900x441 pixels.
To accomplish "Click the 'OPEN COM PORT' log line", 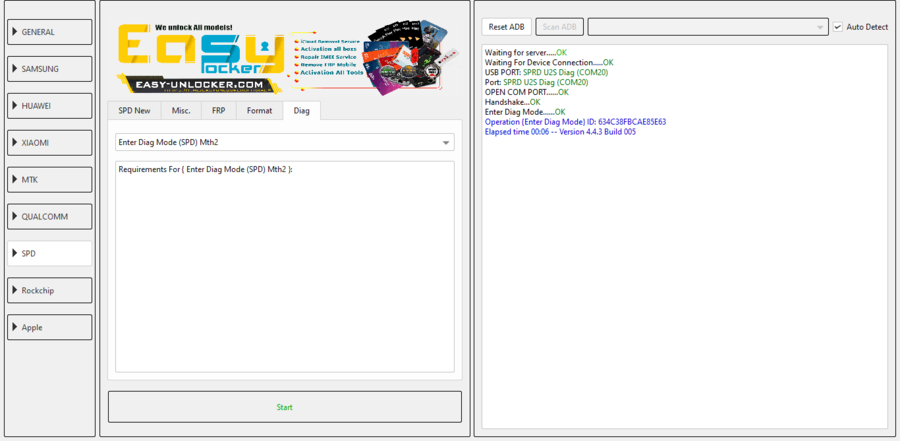I will click(x=527, y=92).
